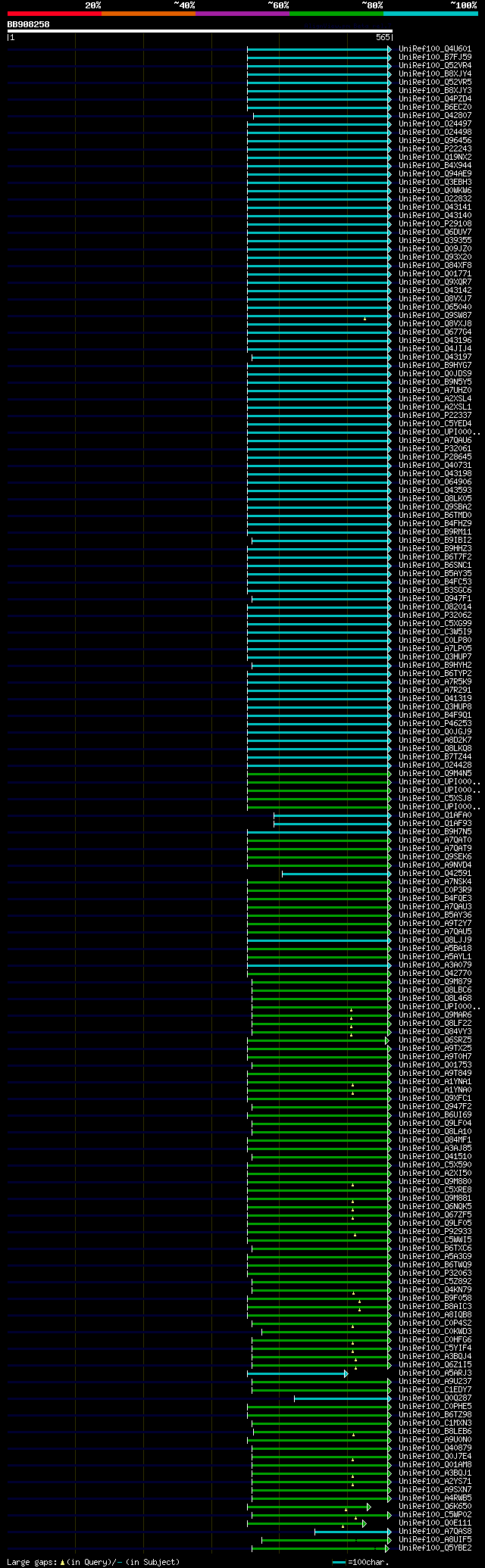Select hit UniRef100_Q40879
The width and height of the screenshot is (485, 1568).
click(435, 1448)
